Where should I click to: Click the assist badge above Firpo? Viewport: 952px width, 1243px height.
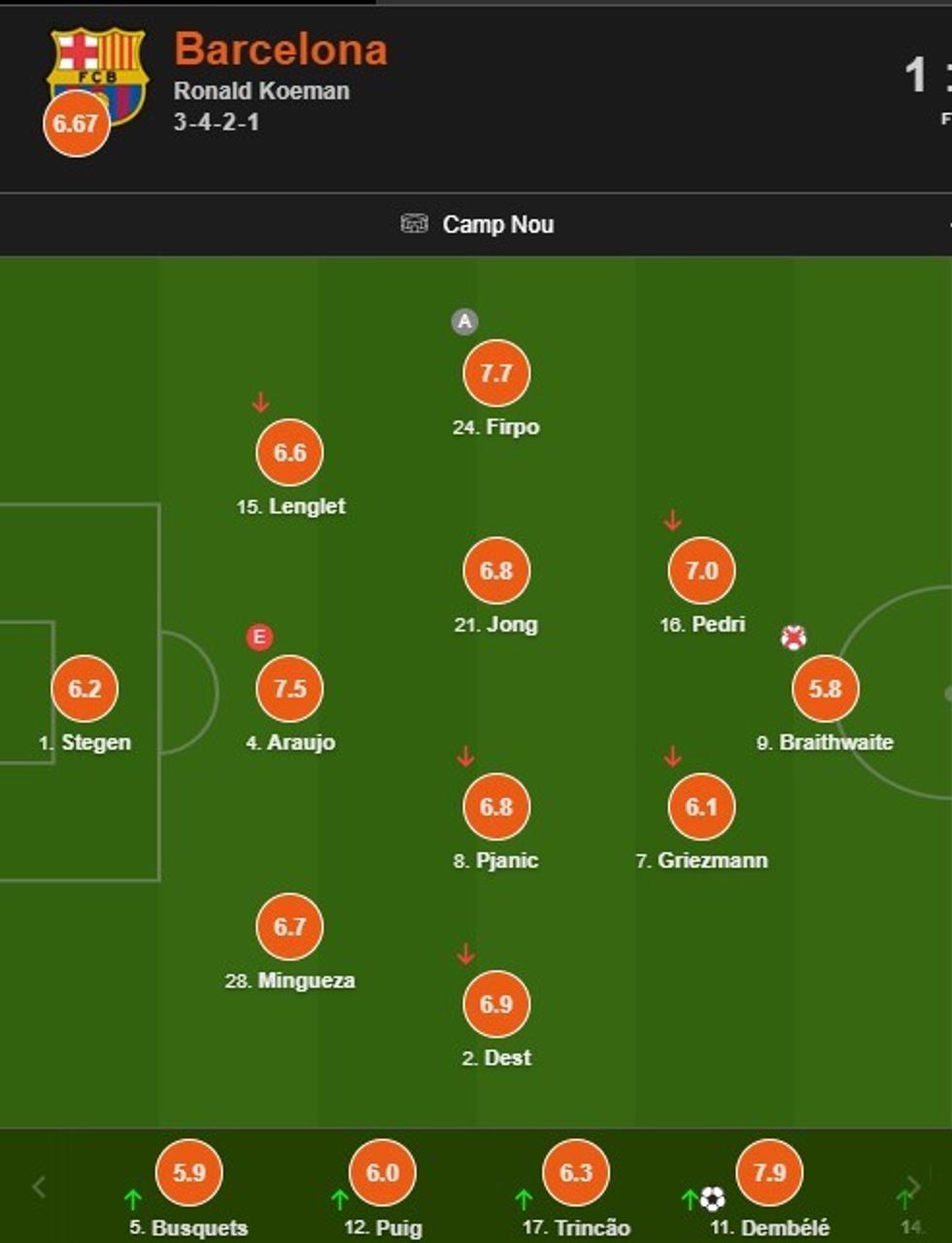(x=464, y=322)
